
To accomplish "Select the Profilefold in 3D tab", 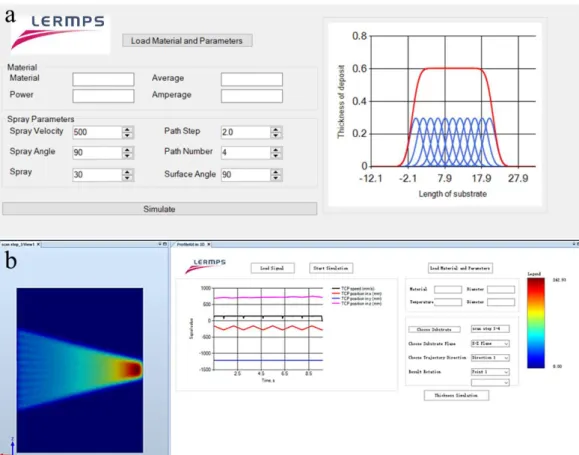I will tap(191, 244).
